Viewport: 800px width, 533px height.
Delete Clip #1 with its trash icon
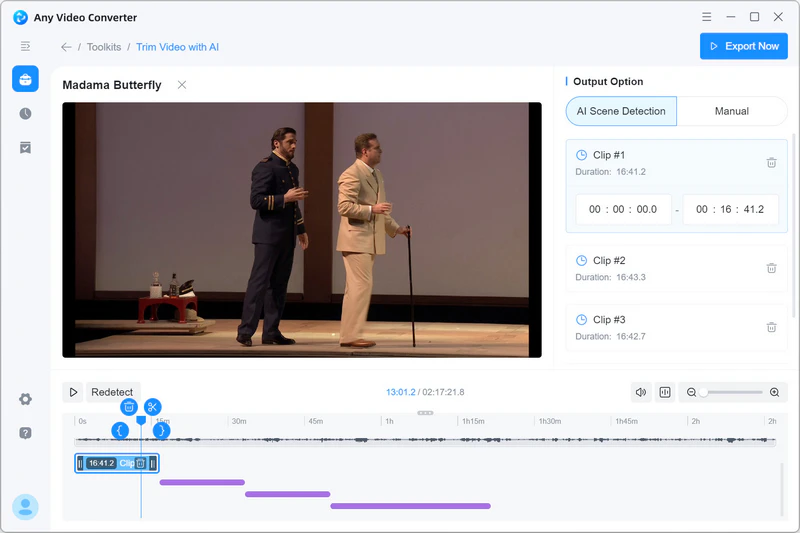(771, 163)
